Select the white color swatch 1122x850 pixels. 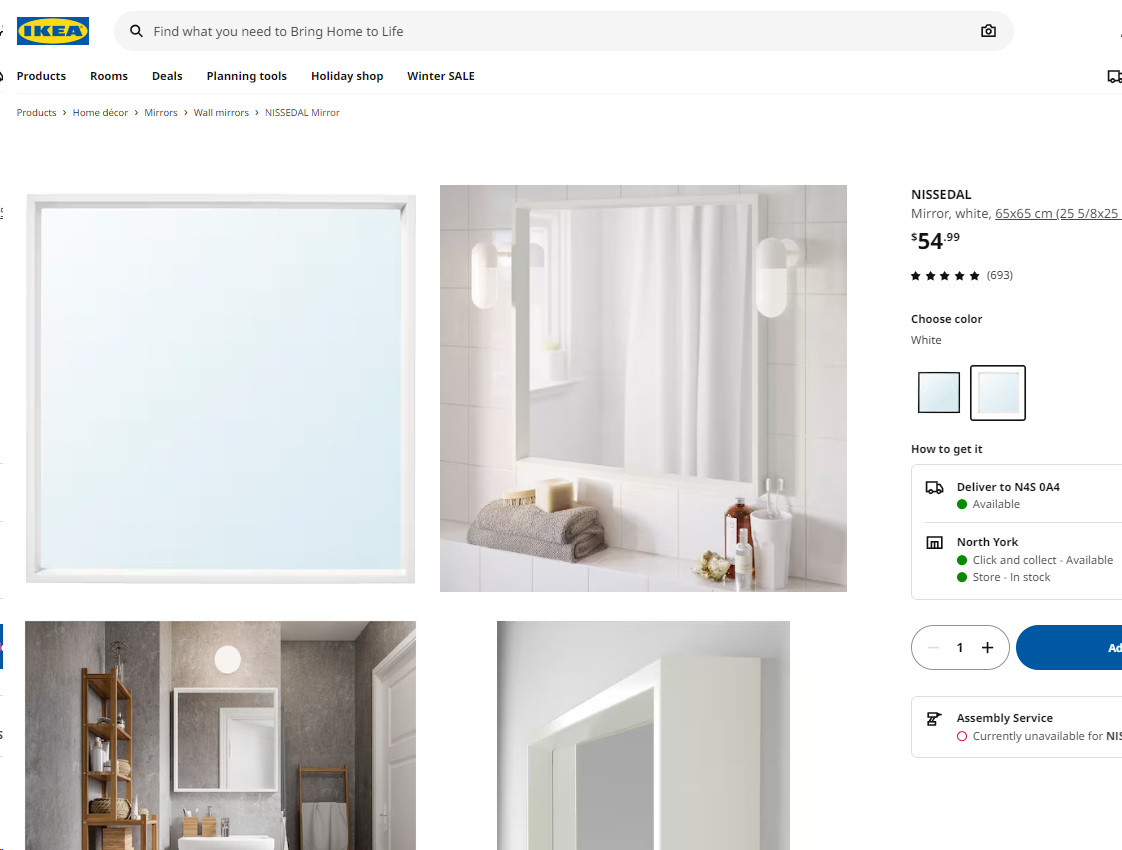click(x=997, y=393)
